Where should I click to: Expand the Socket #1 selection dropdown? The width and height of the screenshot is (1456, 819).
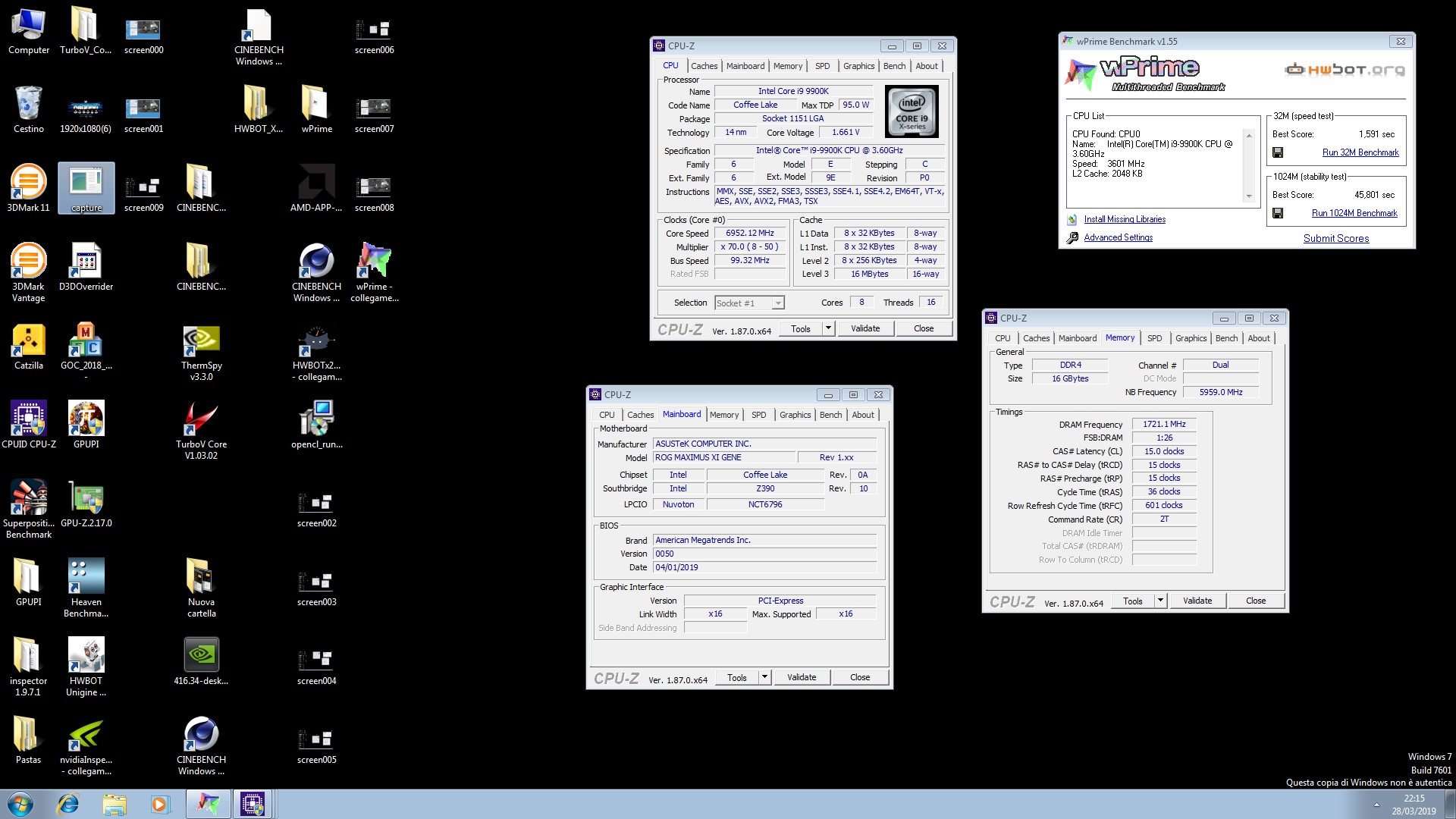coord(778,303)
